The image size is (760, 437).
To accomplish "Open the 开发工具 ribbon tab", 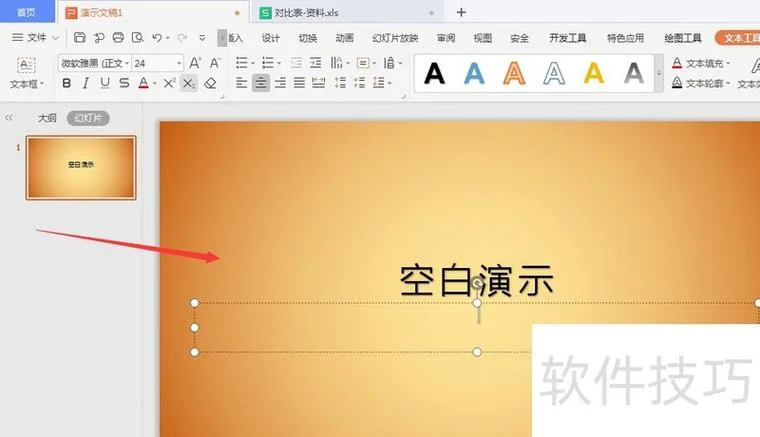I will tap(568, 38).
